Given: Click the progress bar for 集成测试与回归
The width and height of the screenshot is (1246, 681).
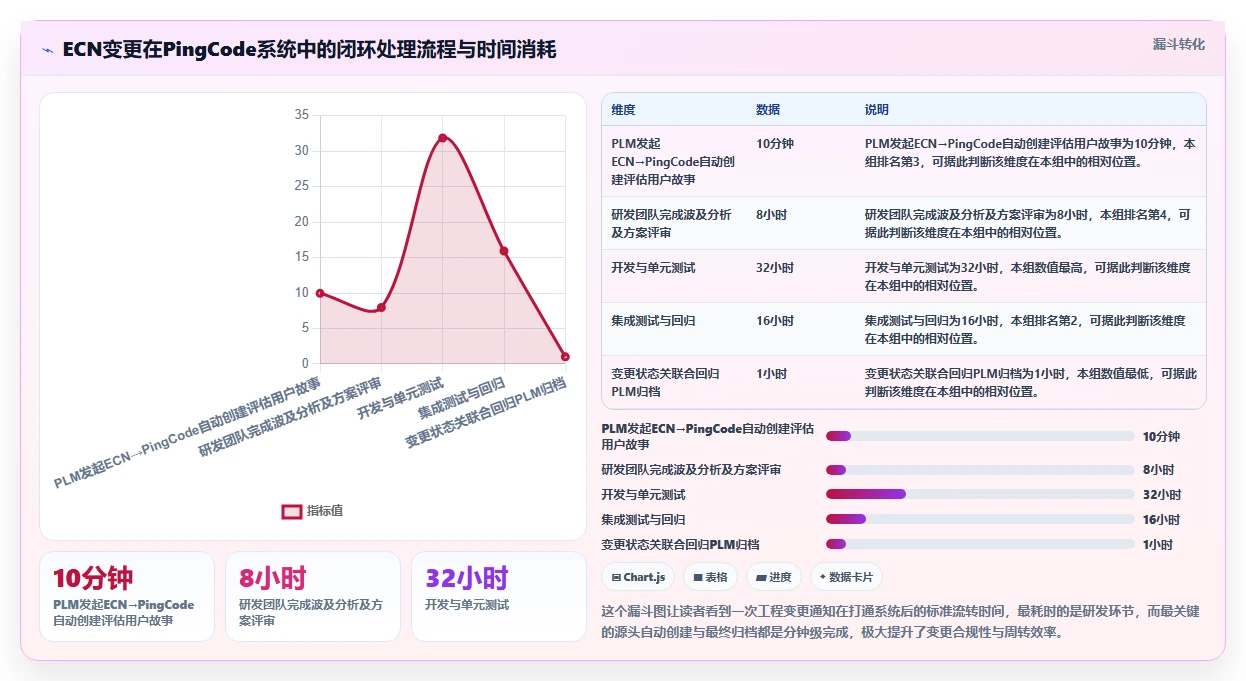Looking at the screenshot, I should (x=980, y=519).
